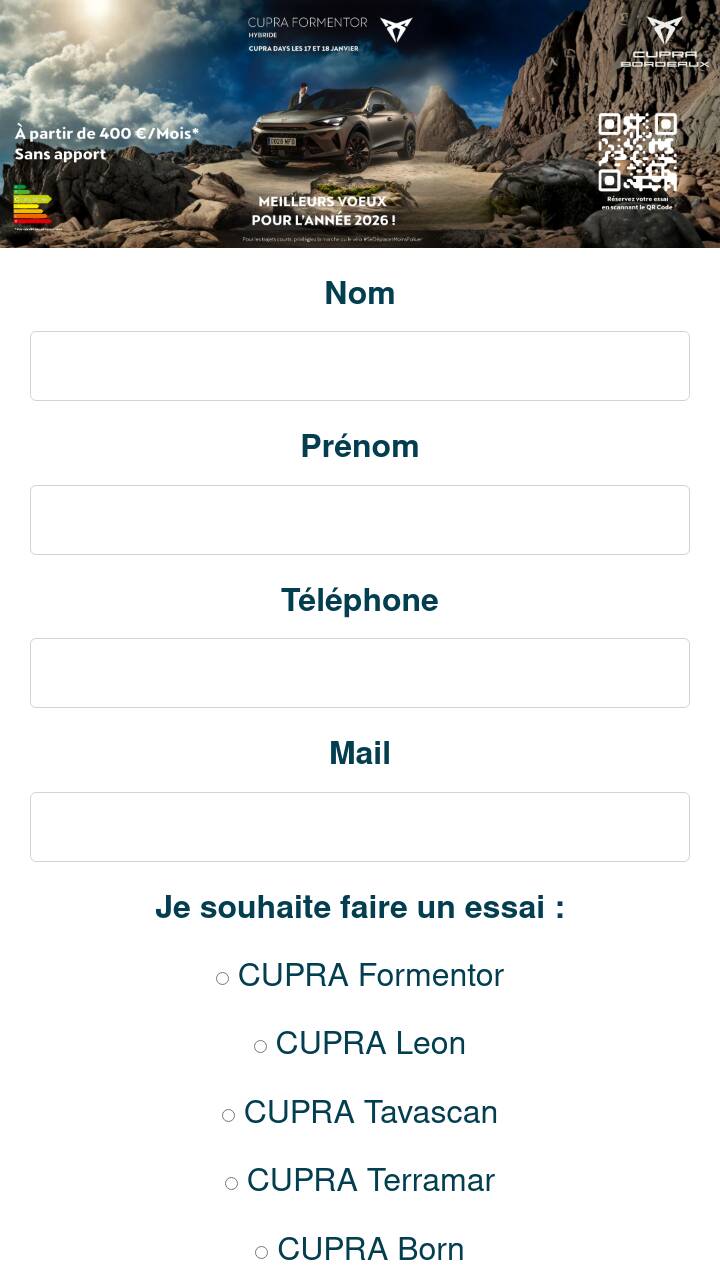Image resolution: width=720 pixels, height=1280 pixels.
Task: Click into the Mail text field
Action: click(x=360, y=827)
